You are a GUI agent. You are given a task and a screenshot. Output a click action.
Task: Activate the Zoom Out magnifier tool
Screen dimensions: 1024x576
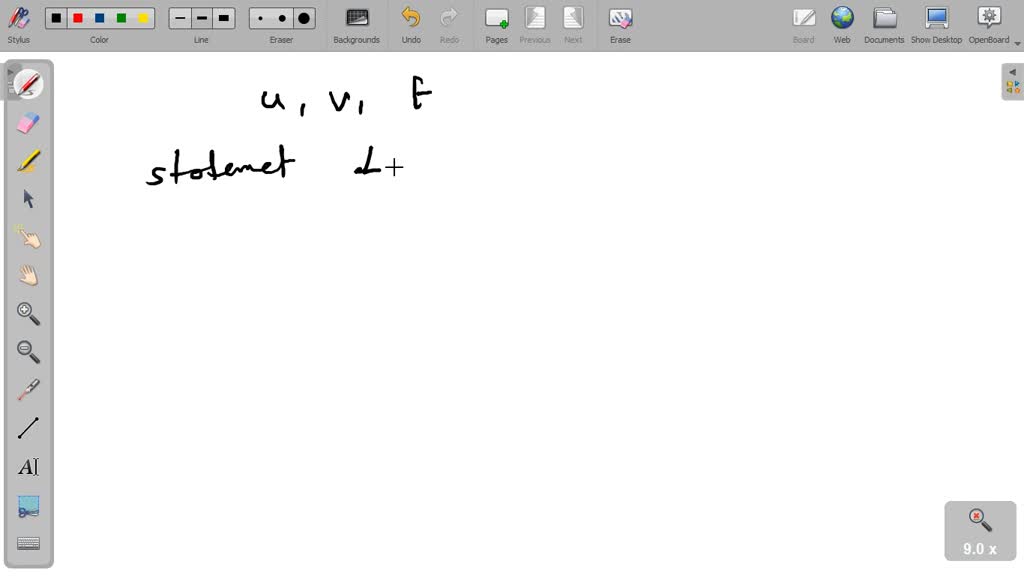point(28,351)
